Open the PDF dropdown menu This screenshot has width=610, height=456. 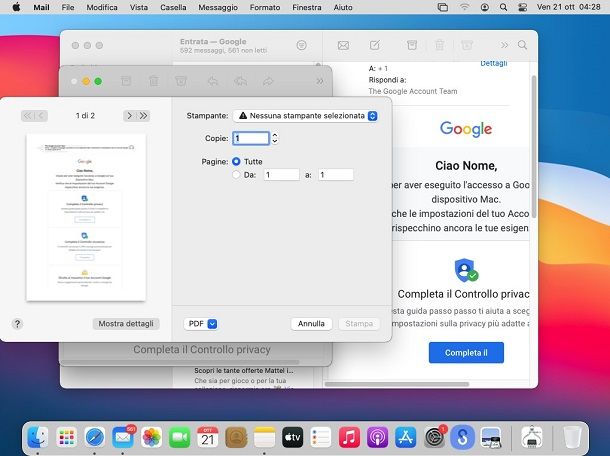(x=201, y=324)
